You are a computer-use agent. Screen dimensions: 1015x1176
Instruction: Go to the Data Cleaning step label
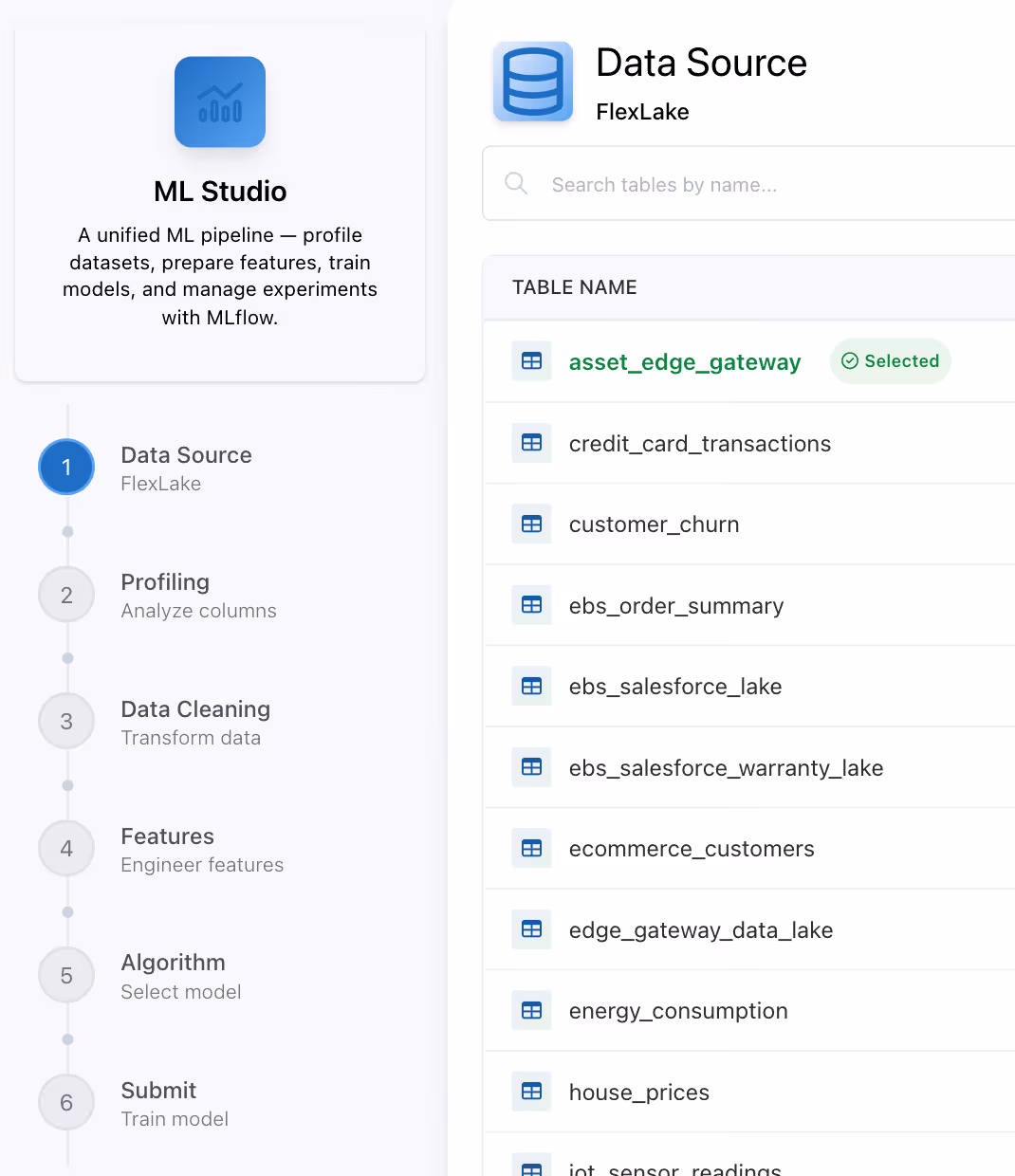click(x=195, y=709)
